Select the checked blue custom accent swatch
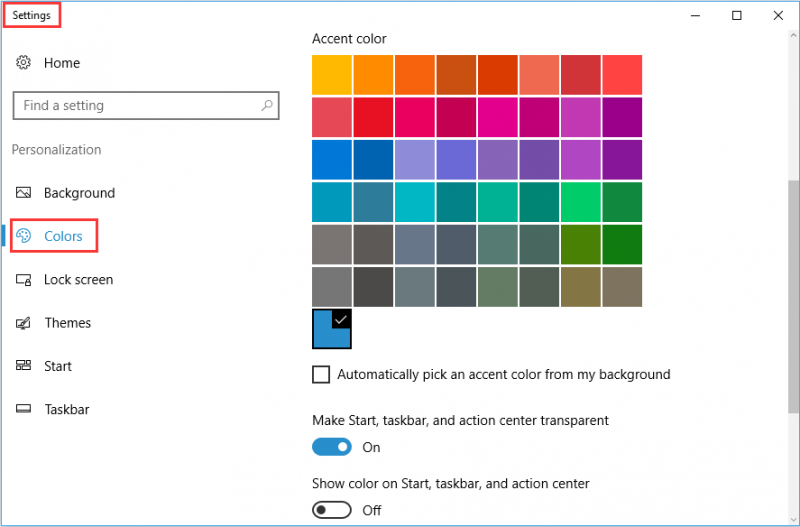Viewport: 800px width, 527px height. tap(332, 329)
